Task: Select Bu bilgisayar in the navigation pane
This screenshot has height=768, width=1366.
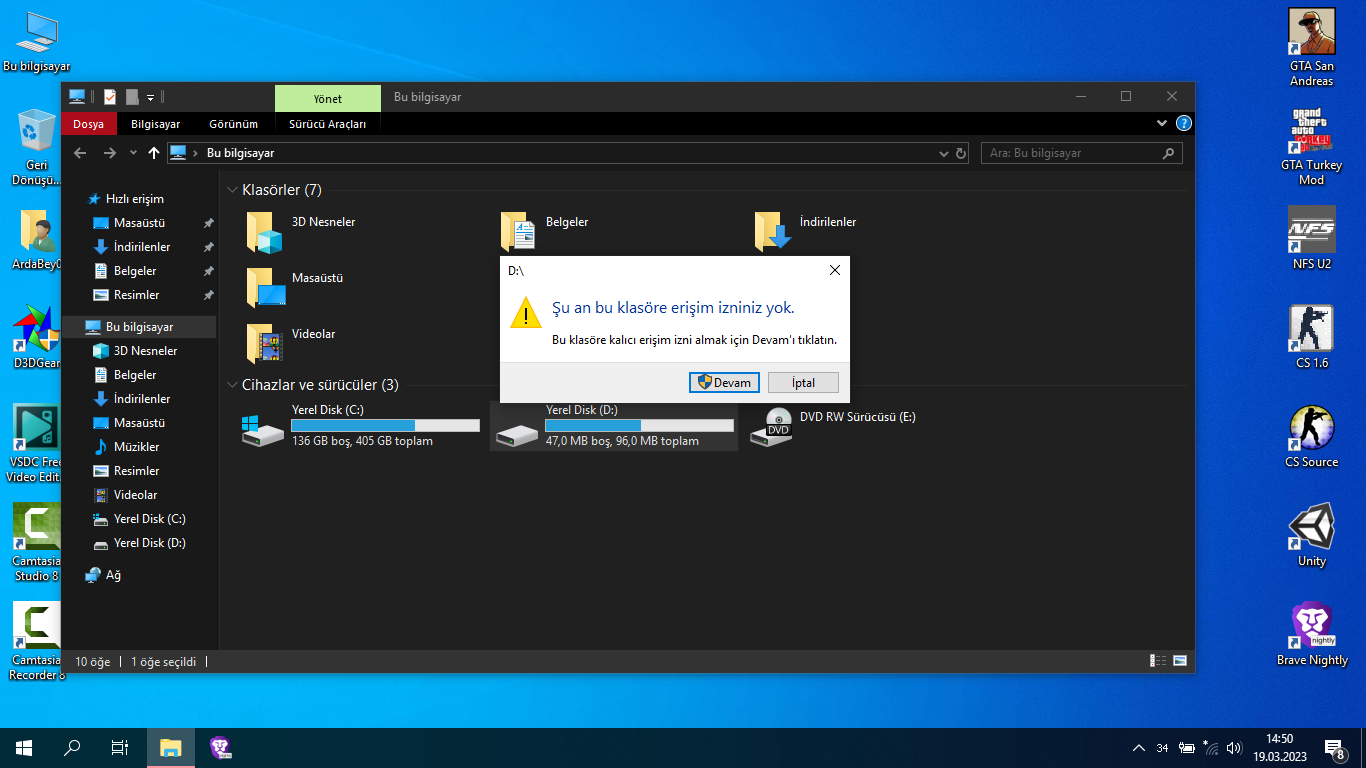Action: click(x=139, y=327)
